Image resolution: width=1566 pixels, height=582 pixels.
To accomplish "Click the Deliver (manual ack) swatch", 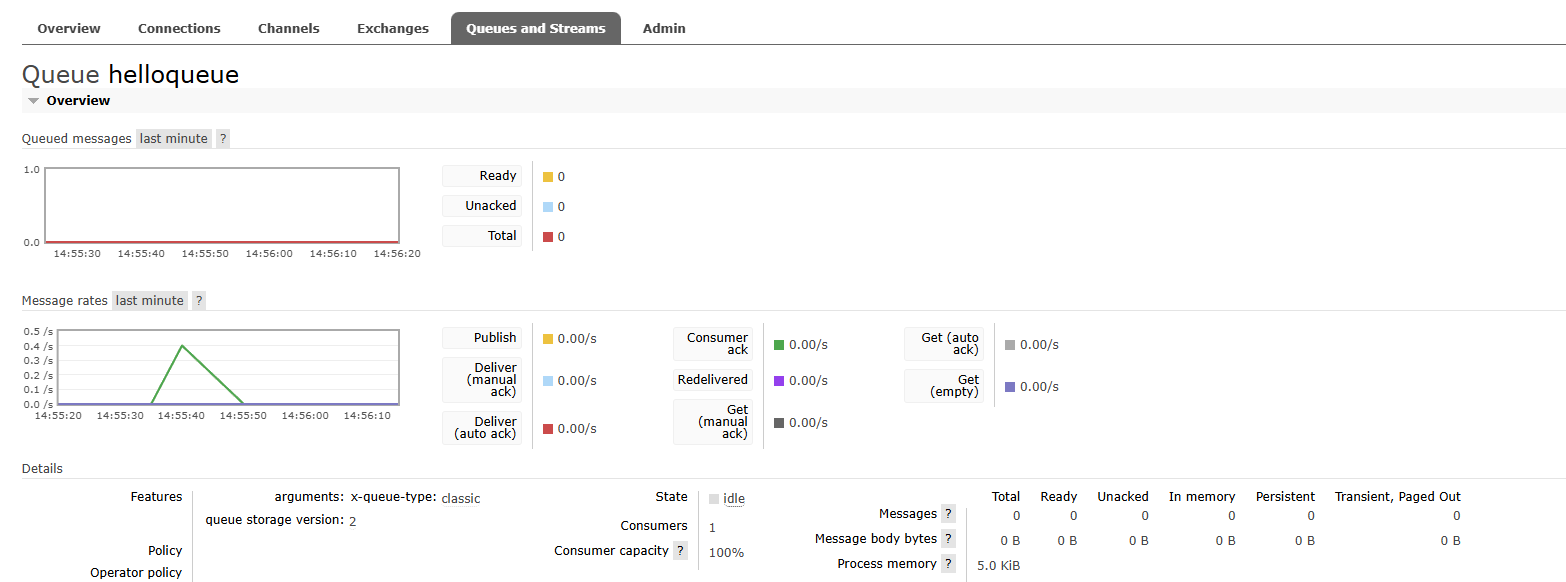I will point(548,381).
